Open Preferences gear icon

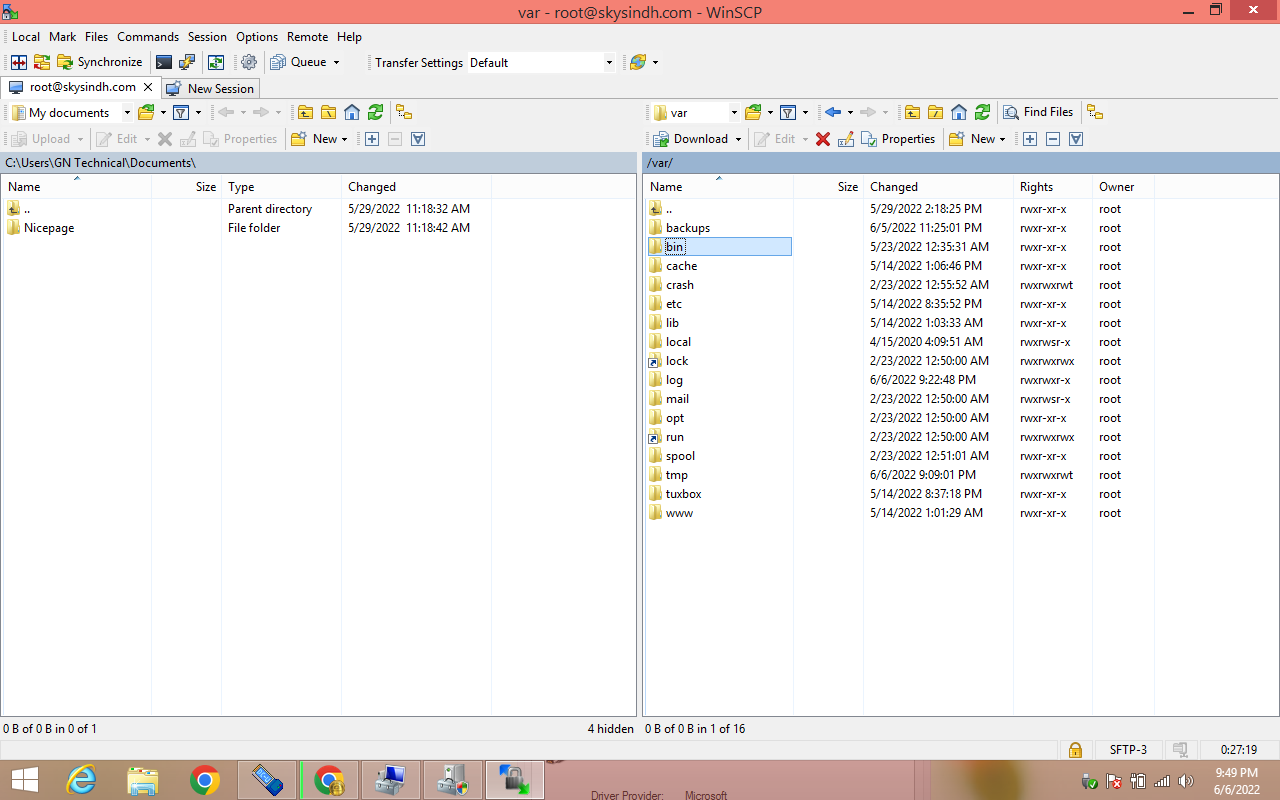point(249,62)
